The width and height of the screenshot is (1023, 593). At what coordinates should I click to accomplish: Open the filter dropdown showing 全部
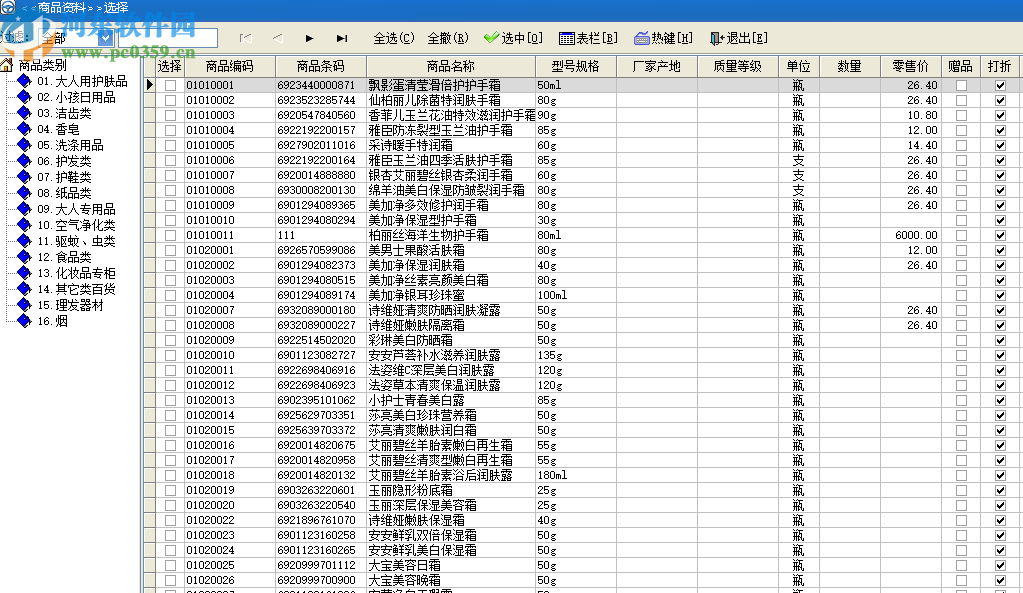106,38
